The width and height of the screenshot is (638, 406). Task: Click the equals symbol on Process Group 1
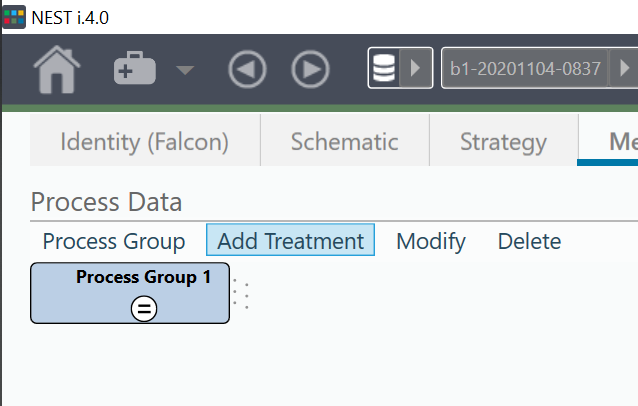pyautogui.click(x=144, y=310)
